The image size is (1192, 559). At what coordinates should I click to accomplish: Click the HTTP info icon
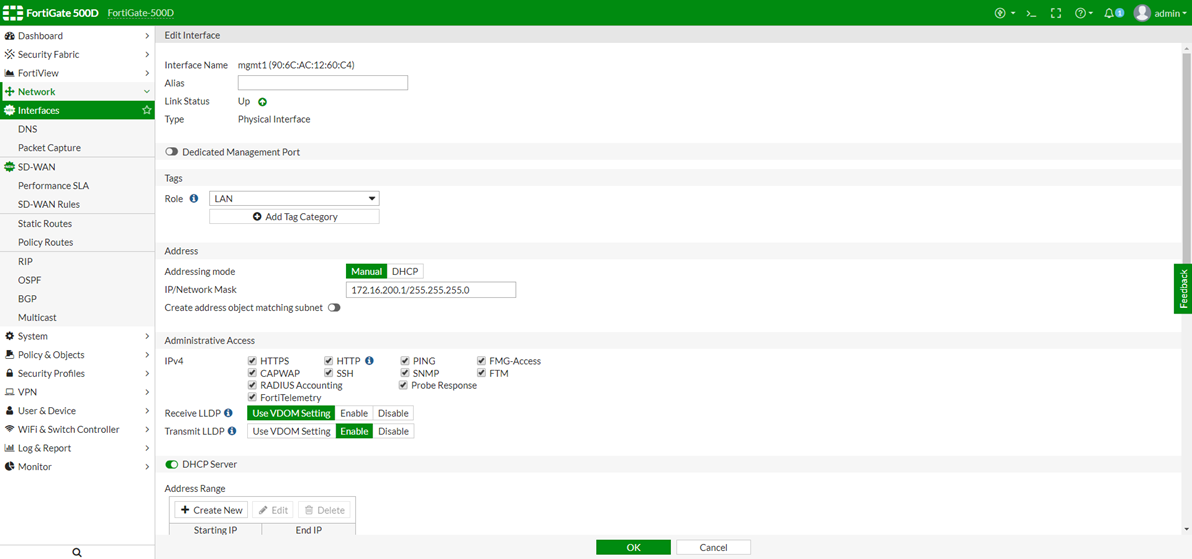(369, 361)
